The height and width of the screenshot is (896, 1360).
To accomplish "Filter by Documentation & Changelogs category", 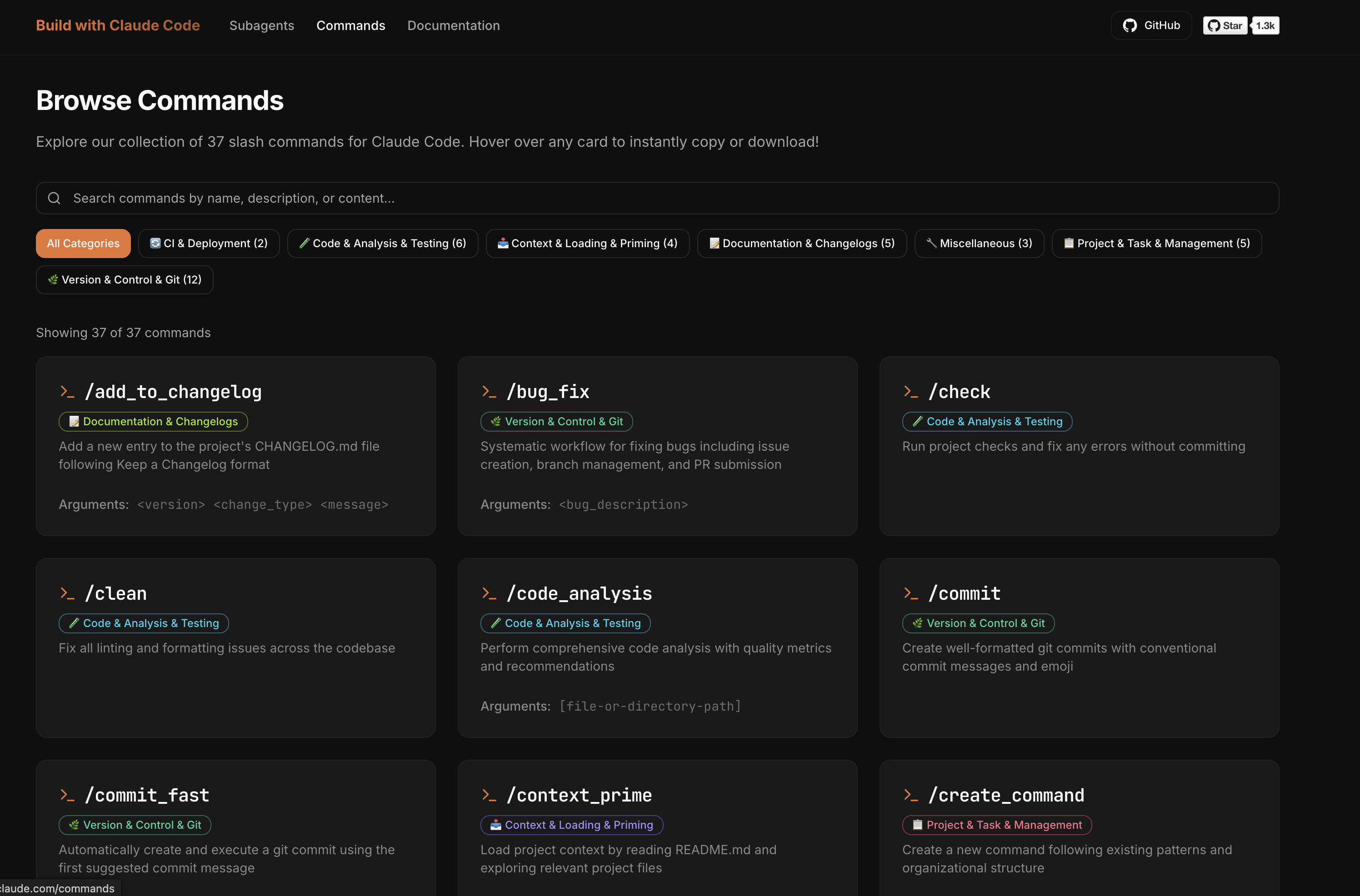I will pos(801,244).
